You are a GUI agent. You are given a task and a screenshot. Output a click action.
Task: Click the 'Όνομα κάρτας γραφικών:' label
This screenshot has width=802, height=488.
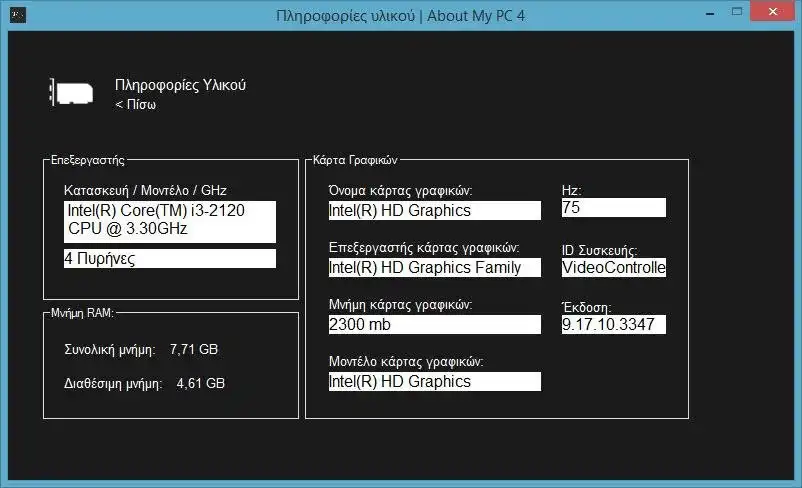(x=400, y=191)
